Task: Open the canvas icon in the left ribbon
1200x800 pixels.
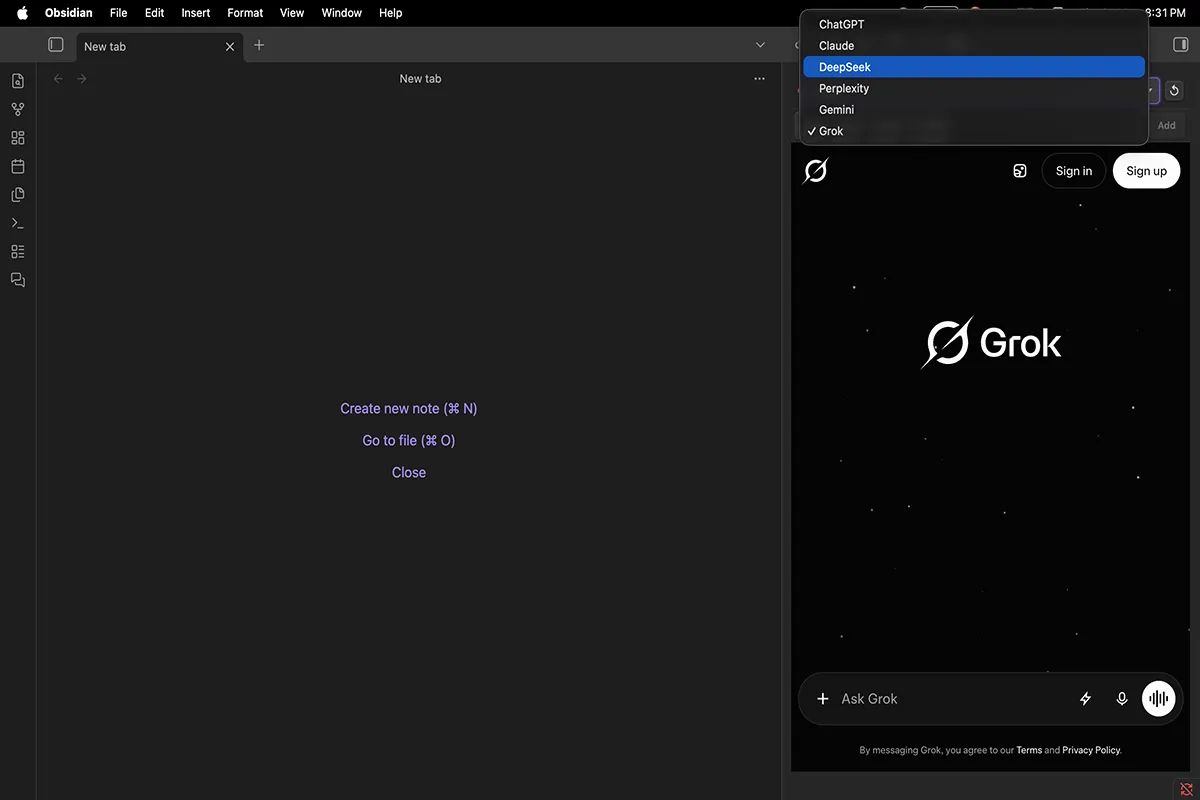Action: [x=18, y=138]
